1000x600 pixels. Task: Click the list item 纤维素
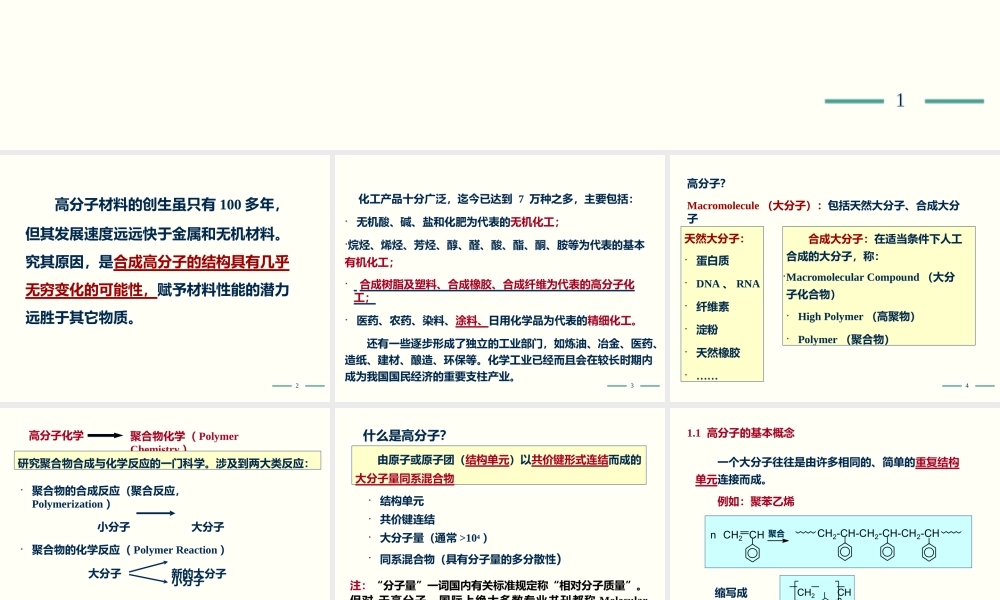[x=712, y=307]
